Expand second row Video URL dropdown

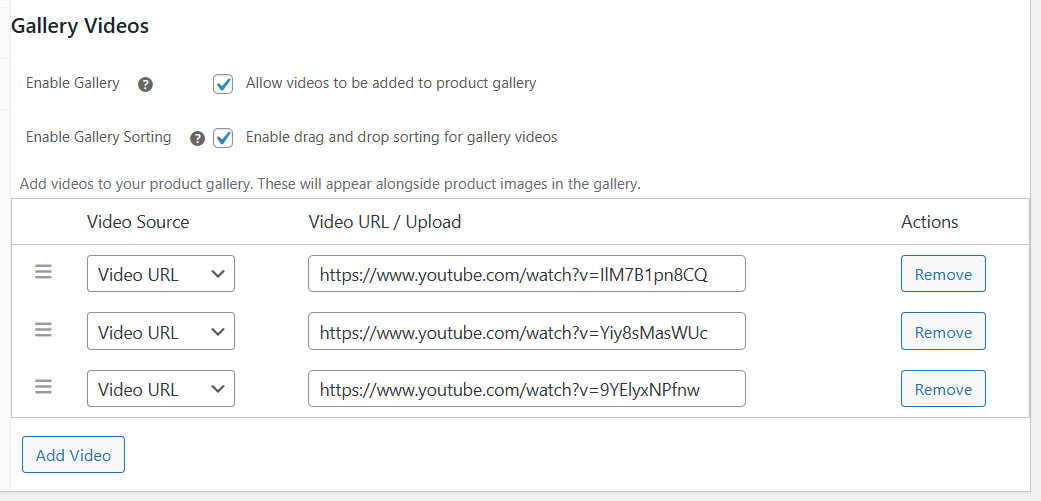coord(161,332)
